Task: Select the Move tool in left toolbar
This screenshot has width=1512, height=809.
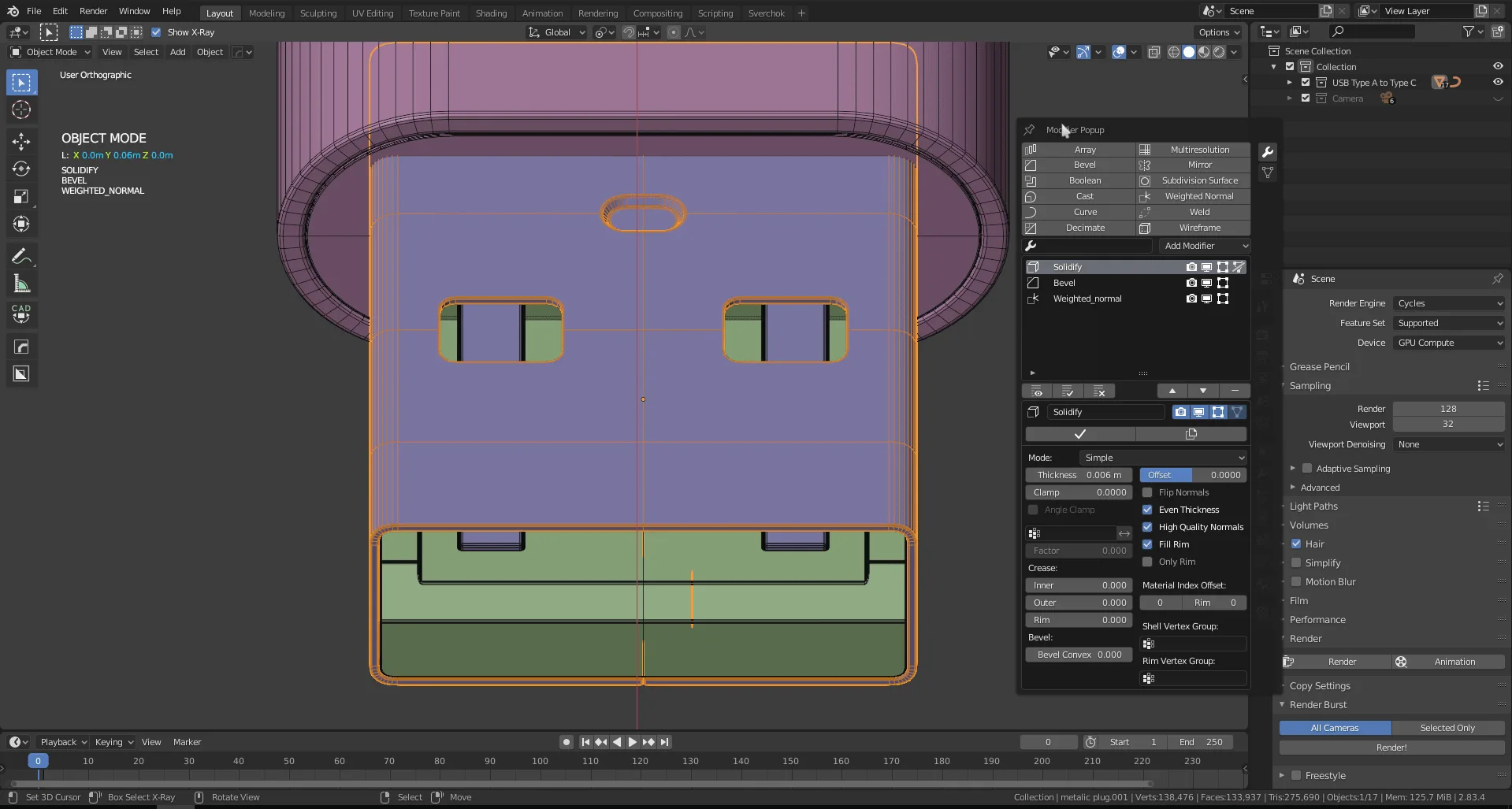Action: pyautogui.click(x=21, y=142)
